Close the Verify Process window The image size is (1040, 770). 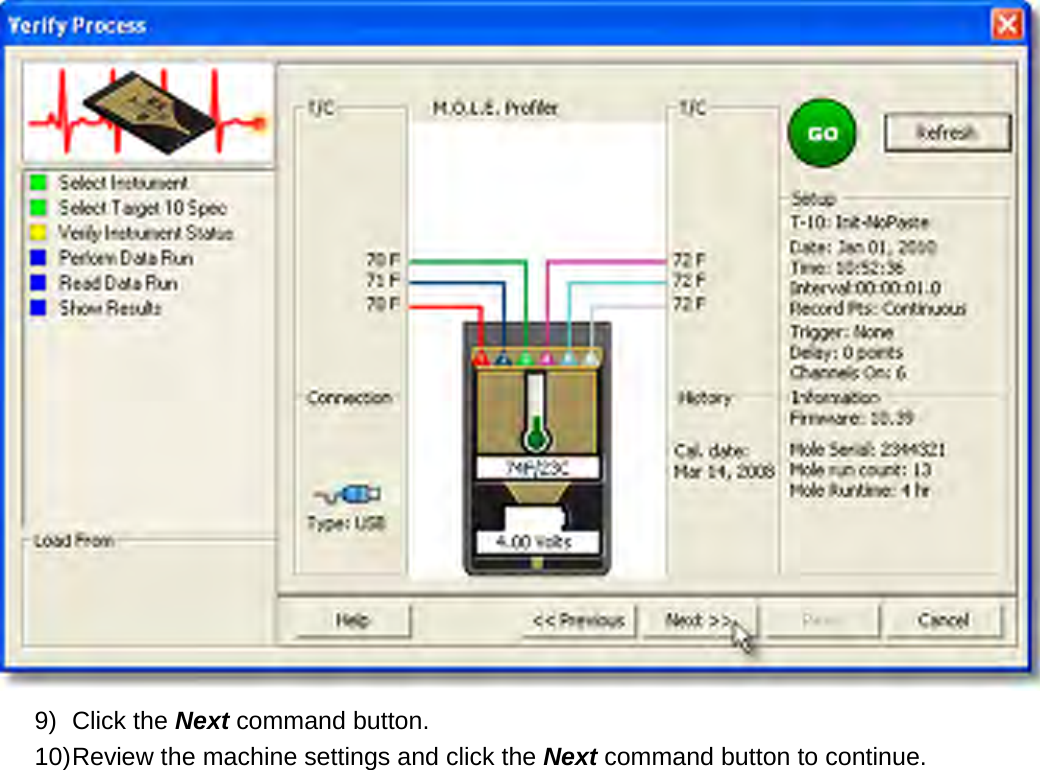tap(1007, 25)
